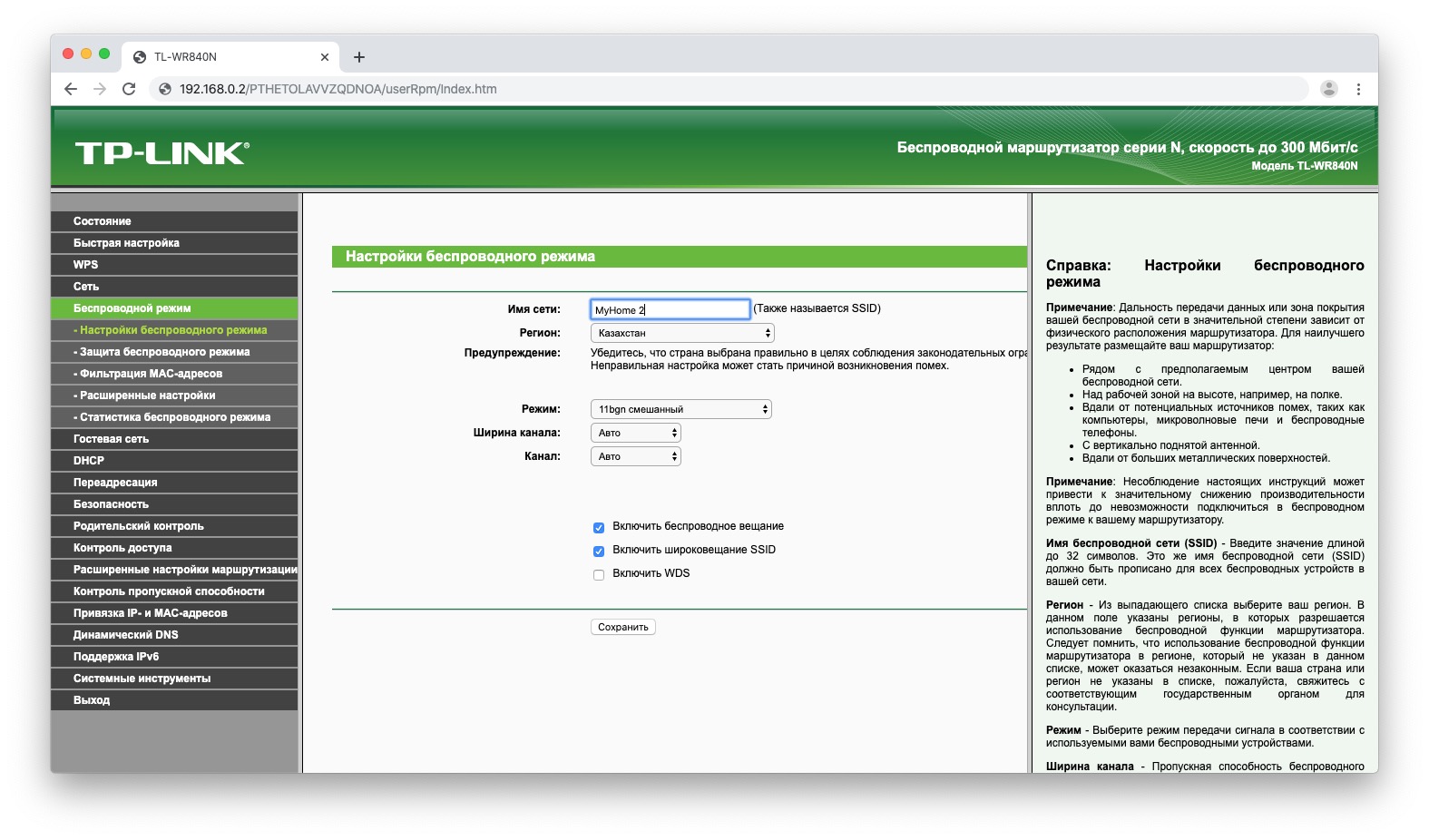Open Состояние menu item
The width and height of the screenshot is (1429, 840).
(x=174, y=221)
